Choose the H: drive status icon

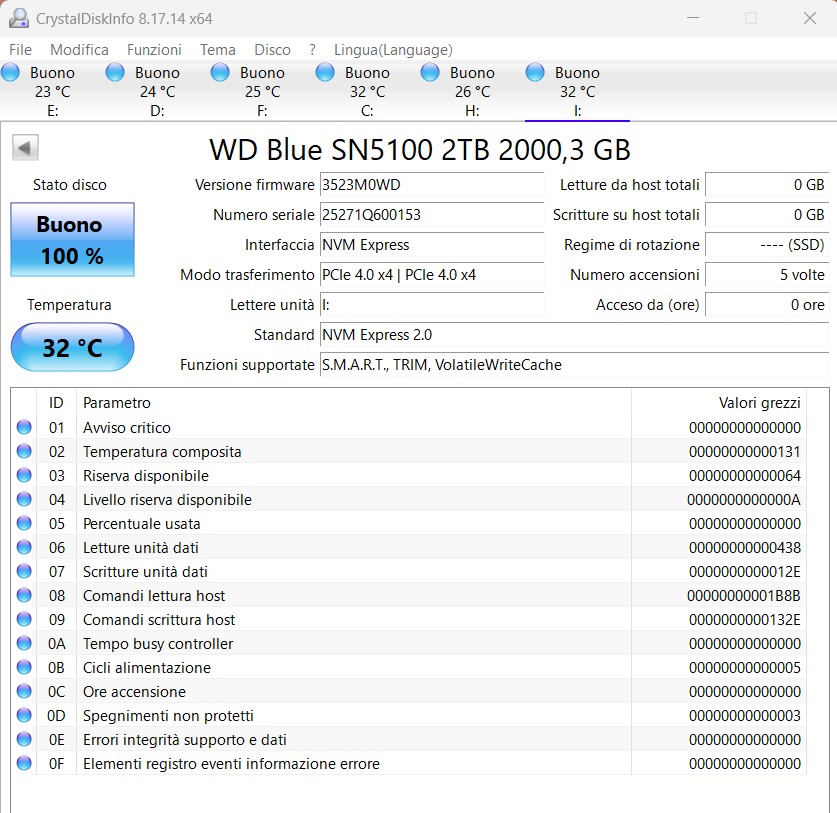[430, 72]
